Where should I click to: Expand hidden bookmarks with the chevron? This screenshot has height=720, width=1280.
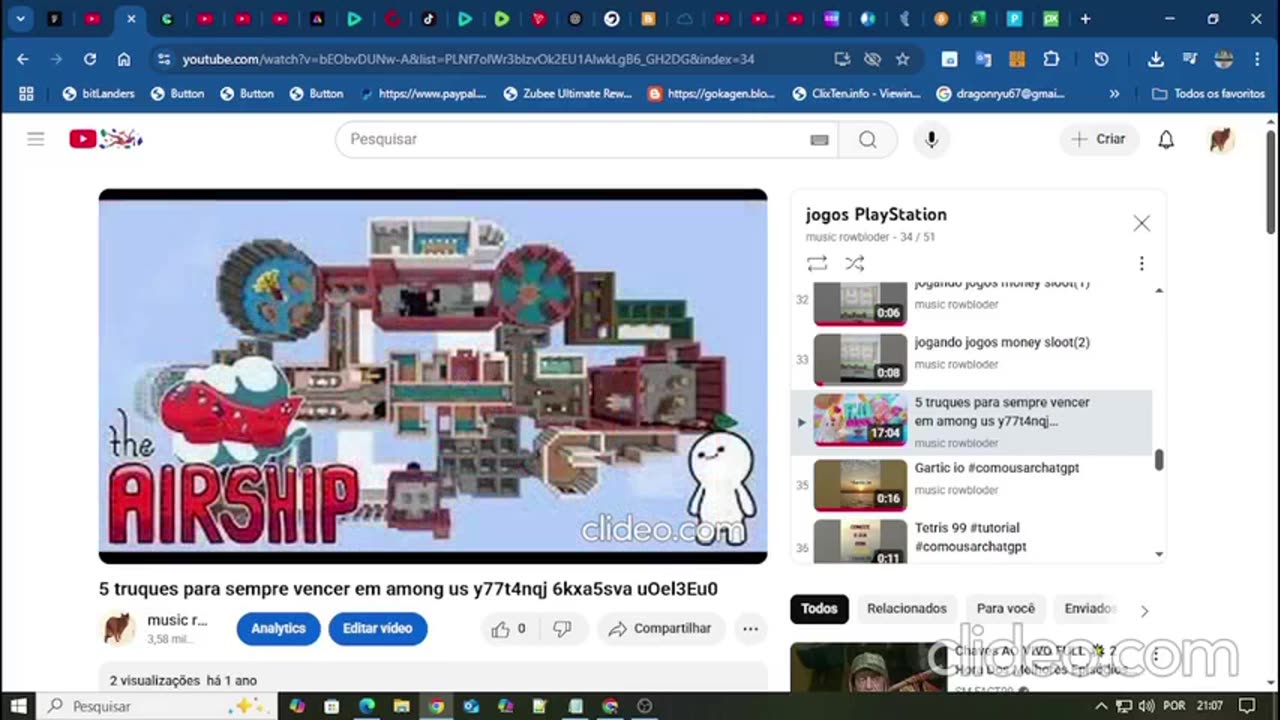pyautogui.click(x=1114, y=93)
